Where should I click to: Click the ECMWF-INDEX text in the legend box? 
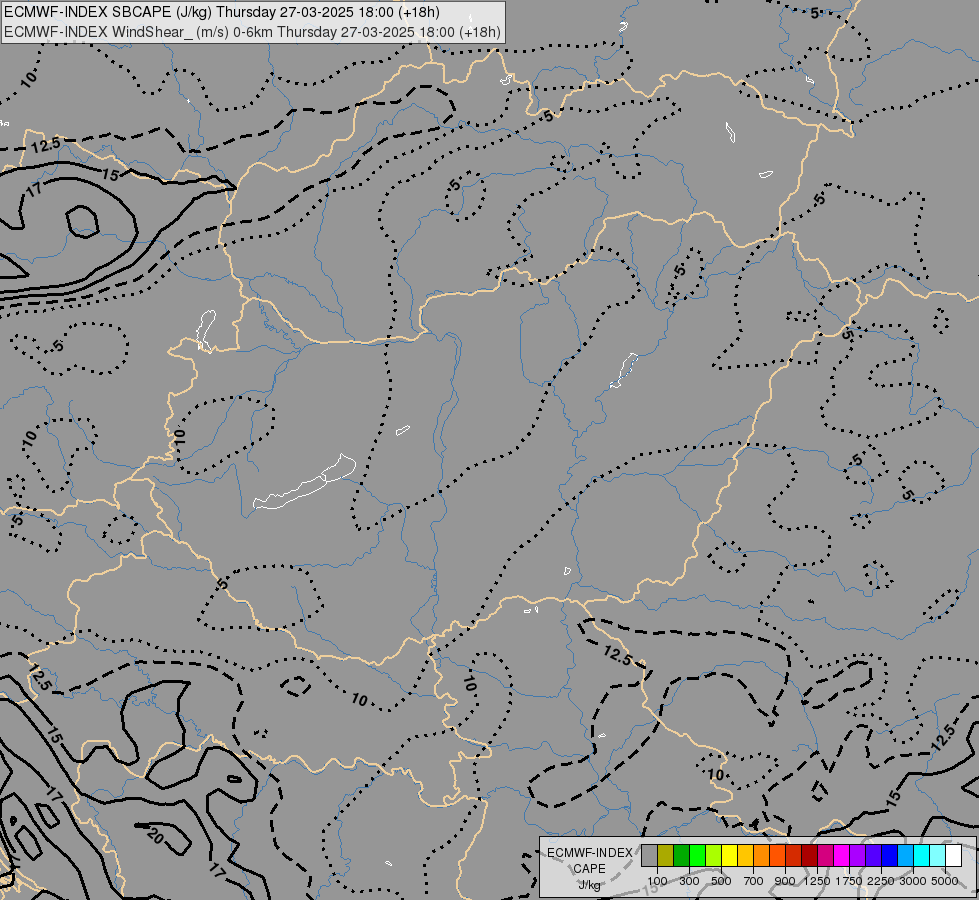click(589, 853)
